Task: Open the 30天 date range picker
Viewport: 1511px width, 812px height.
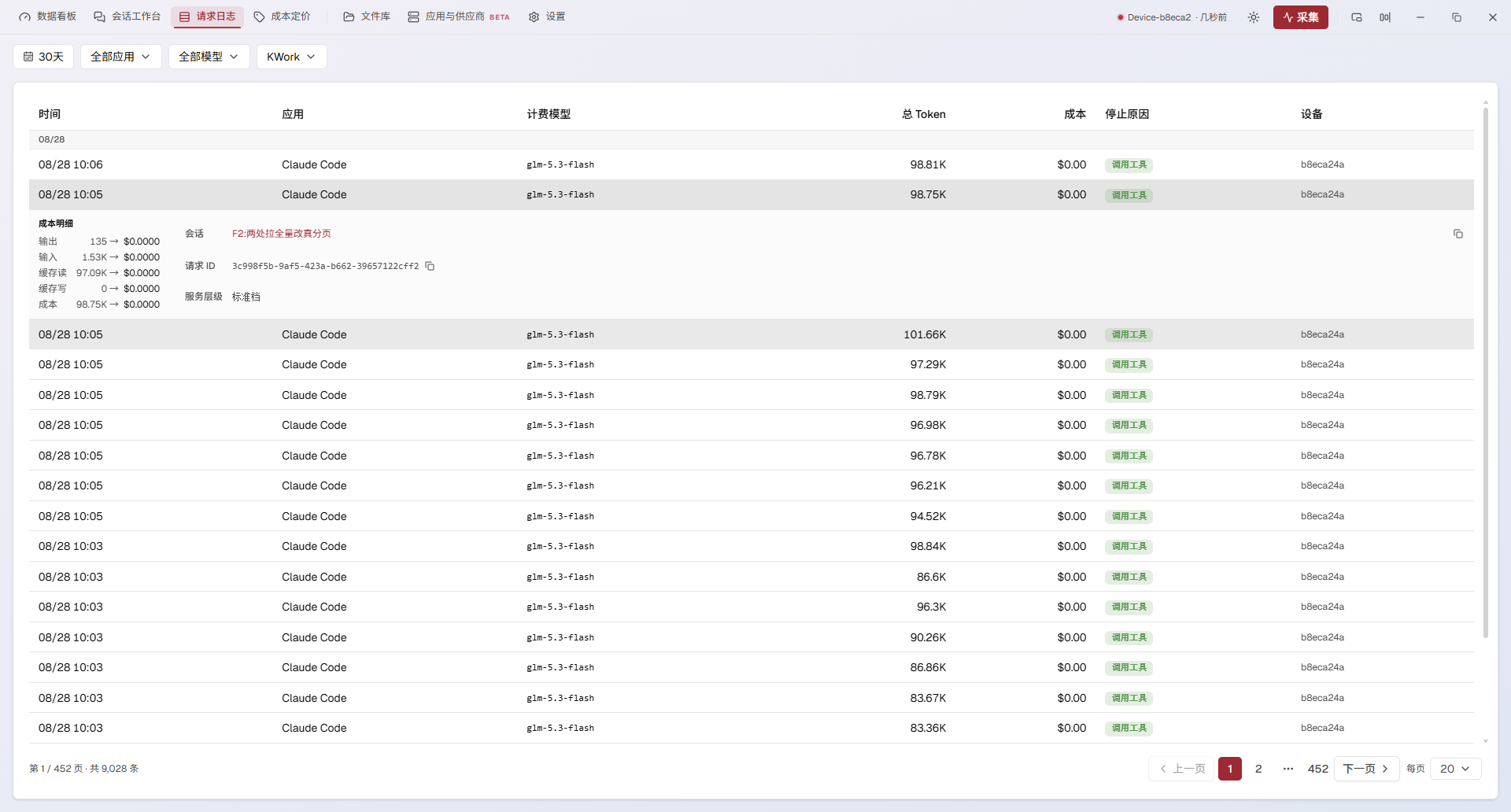Action: click(43, 57)
